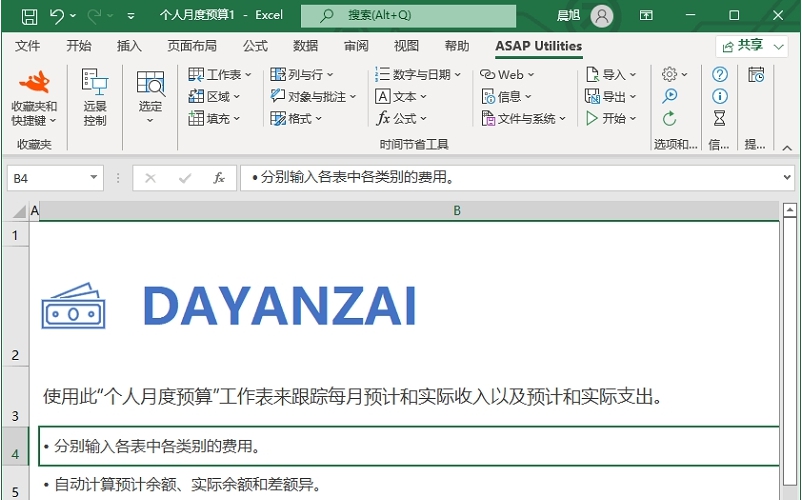
Task: Click the user account avatar icon
Action: 602,15
